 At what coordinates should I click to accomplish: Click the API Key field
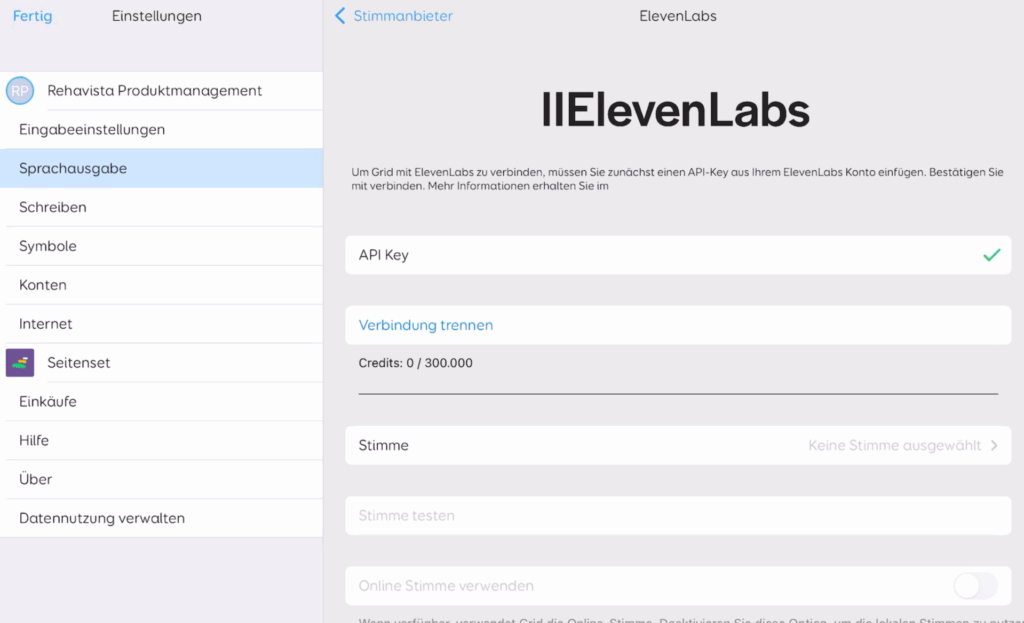click(x=678, y=255)
